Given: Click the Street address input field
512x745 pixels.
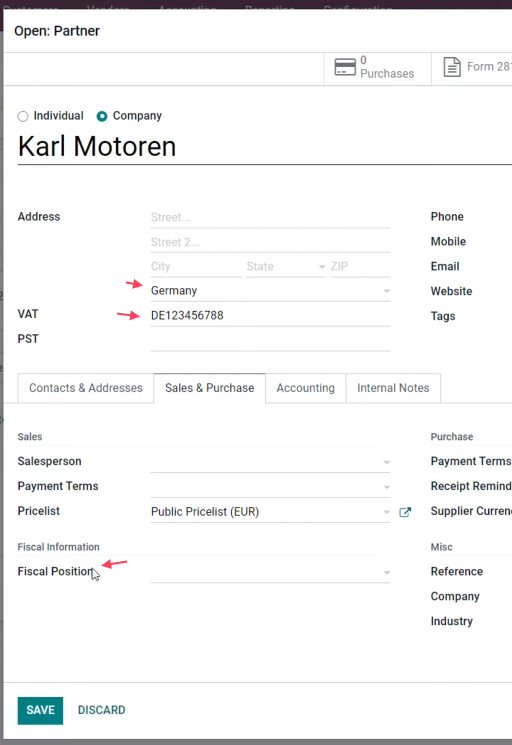Looking at the screenshot, I should (270, 218).
